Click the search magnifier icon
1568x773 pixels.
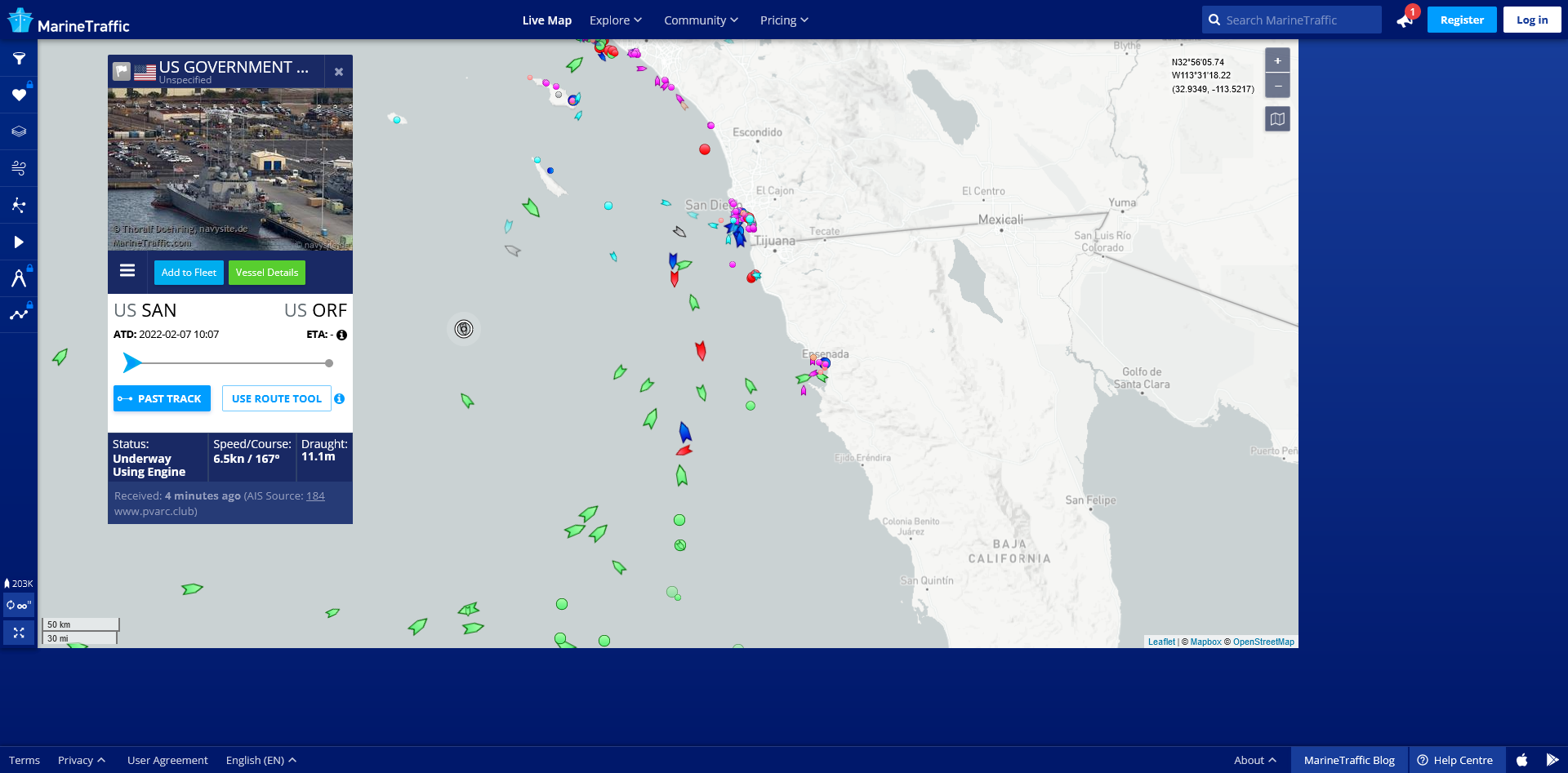[1214, 20]
